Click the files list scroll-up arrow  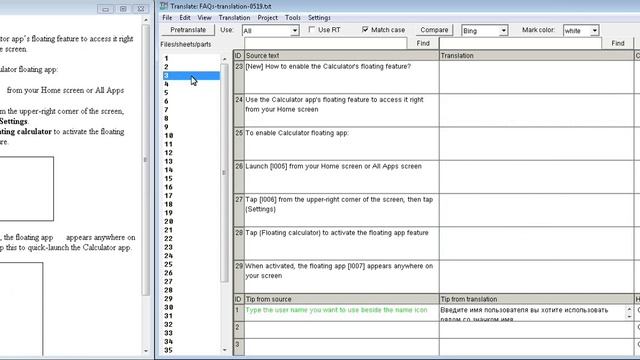(224, 59)
